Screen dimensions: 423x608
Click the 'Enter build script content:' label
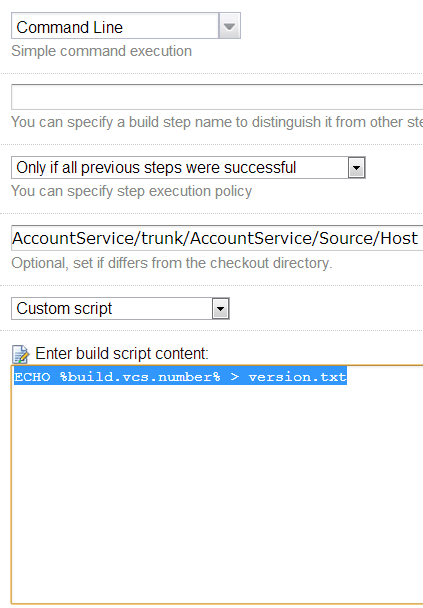[x=122, y=354]
